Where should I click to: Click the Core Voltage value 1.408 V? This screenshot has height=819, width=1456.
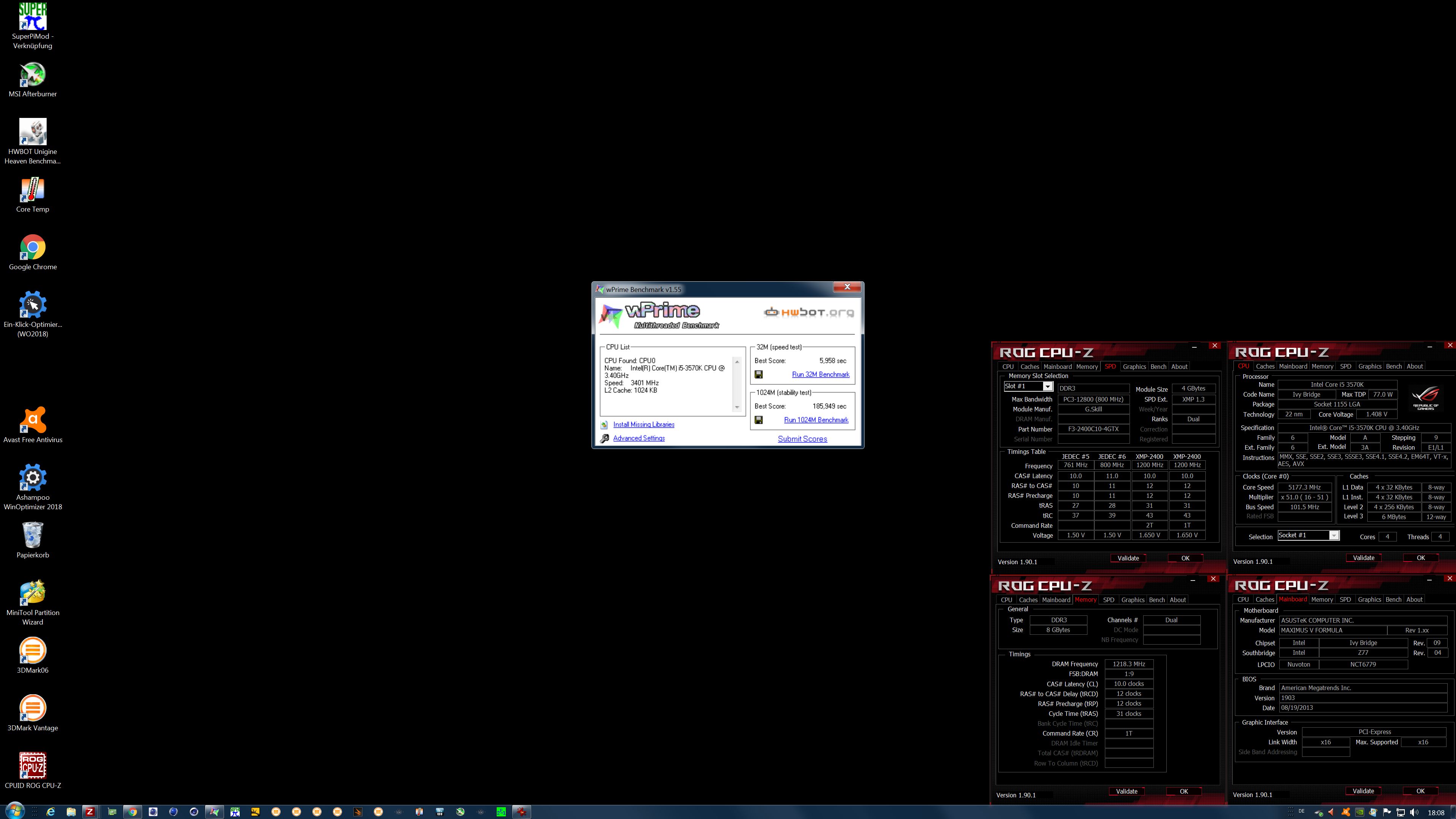coord(1377,414)
